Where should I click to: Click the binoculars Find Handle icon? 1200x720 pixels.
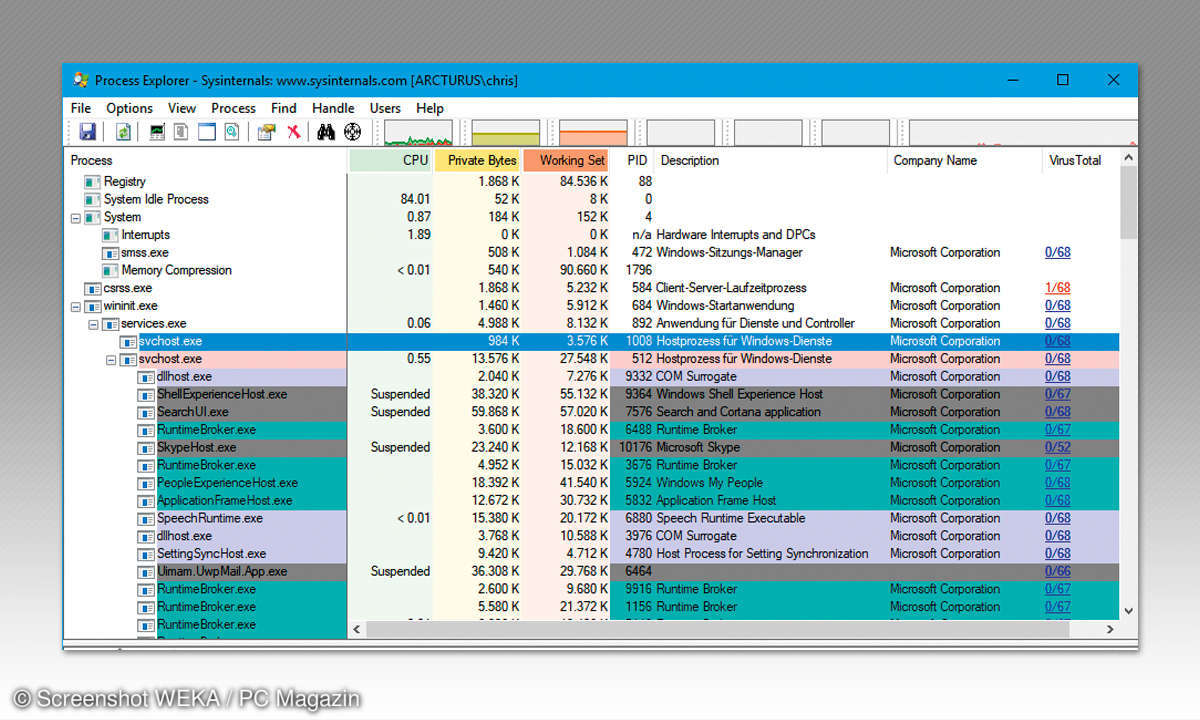coord(326,132)
